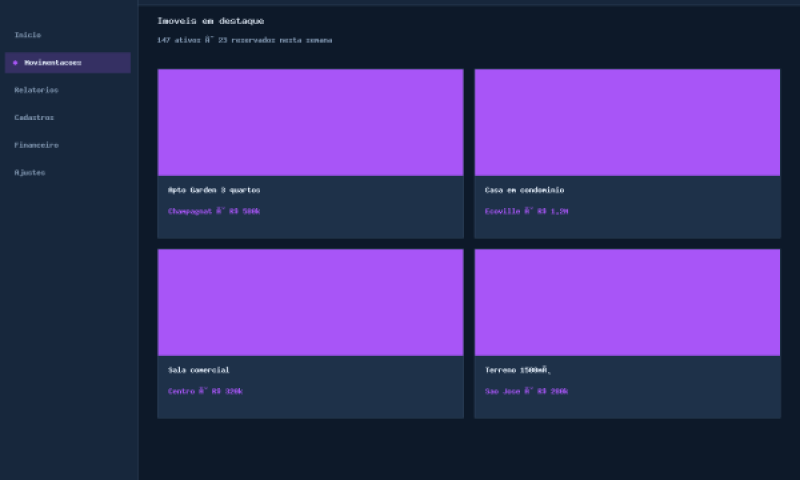Click the Sala comercial card image
800x480 pixels.
point(311,302)
